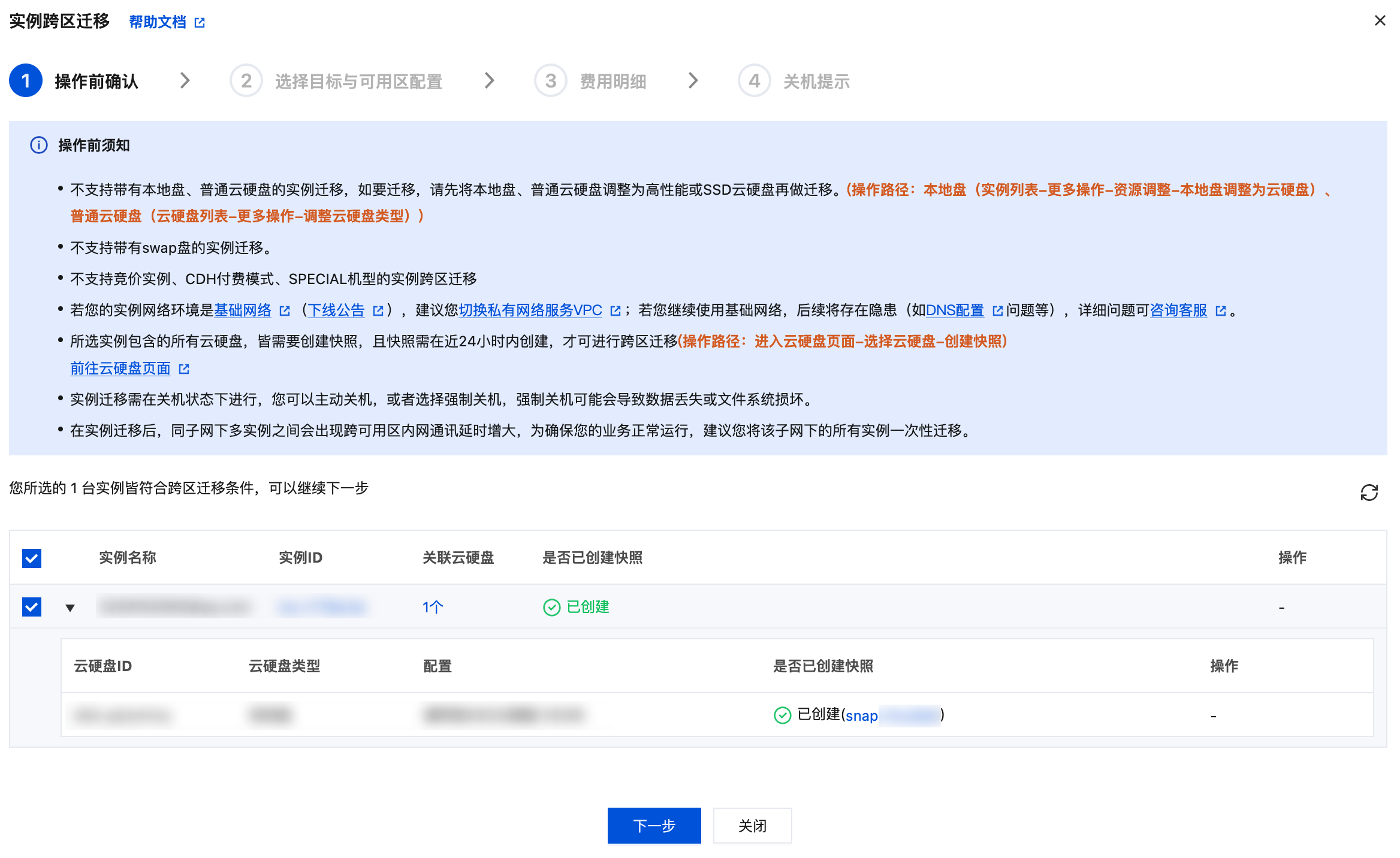Toggle the select-all checkbox in table header
This screenshot has width=1400, height=858.
tap(32, 558)
